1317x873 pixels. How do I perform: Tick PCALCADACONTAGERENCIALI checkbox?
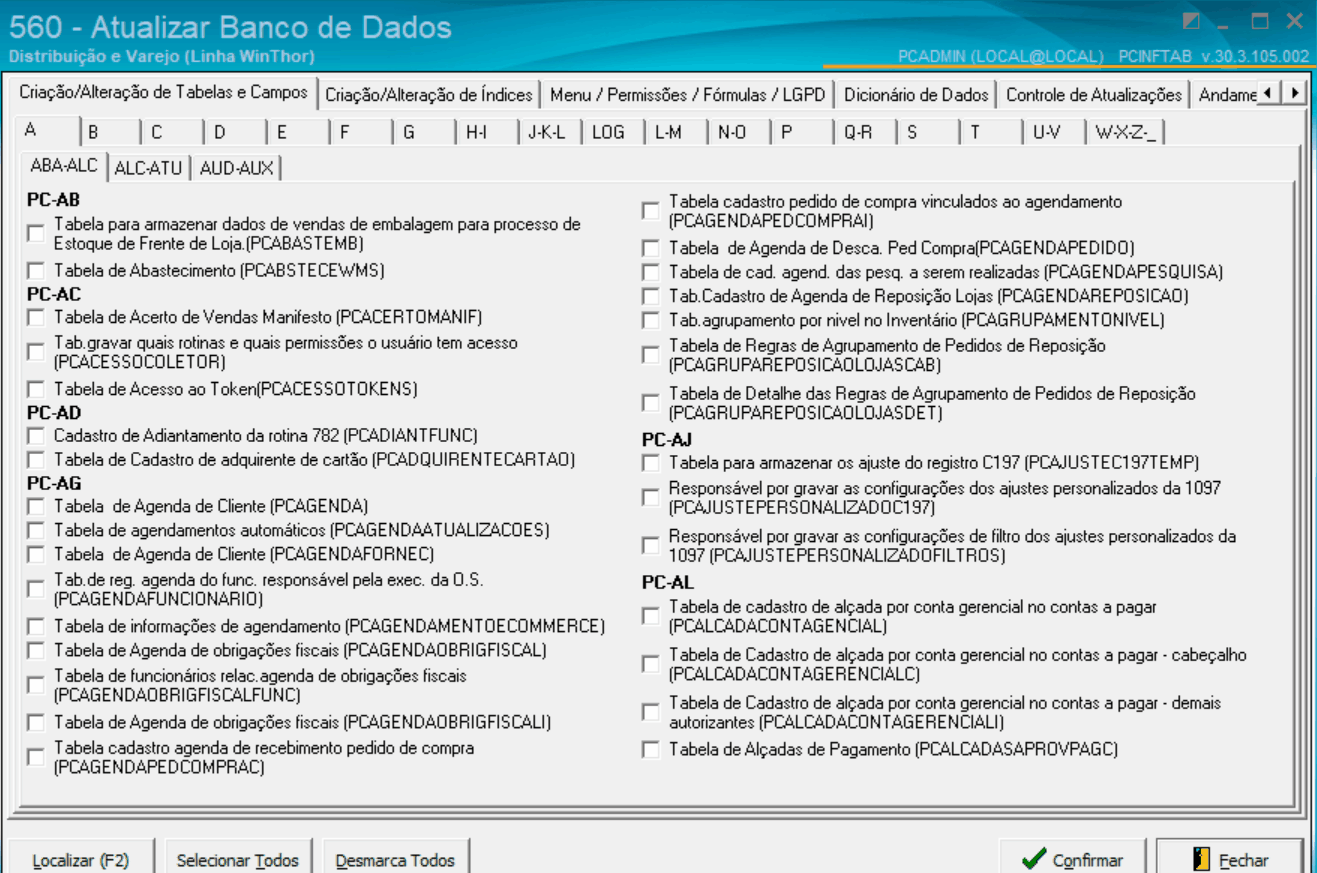tap(651, 712)
